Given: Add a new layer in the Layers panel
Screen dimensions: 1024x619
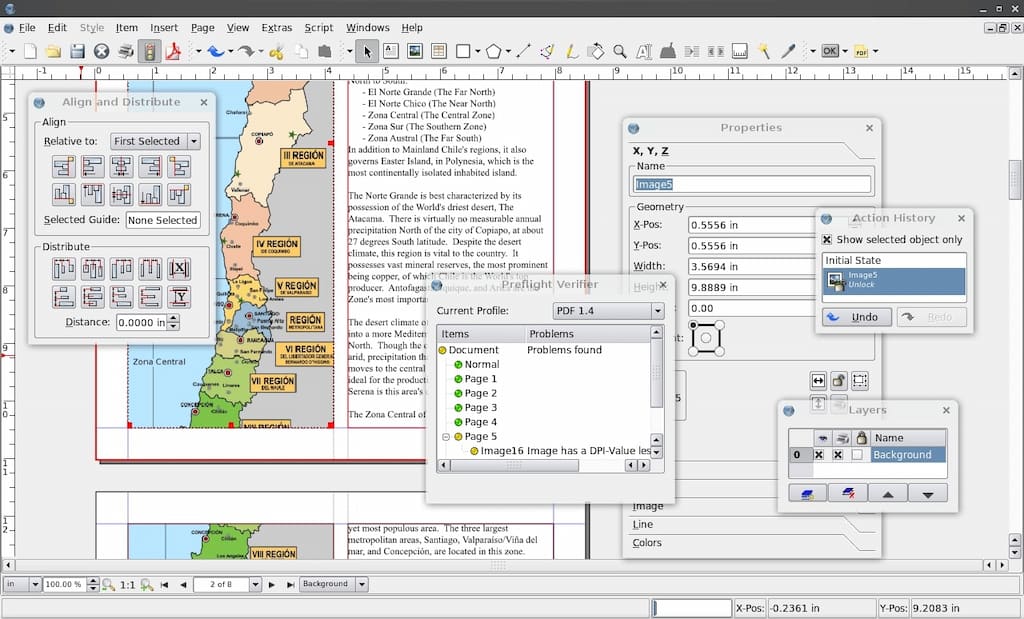Looking at the screenshot, I should click(808, 493).
